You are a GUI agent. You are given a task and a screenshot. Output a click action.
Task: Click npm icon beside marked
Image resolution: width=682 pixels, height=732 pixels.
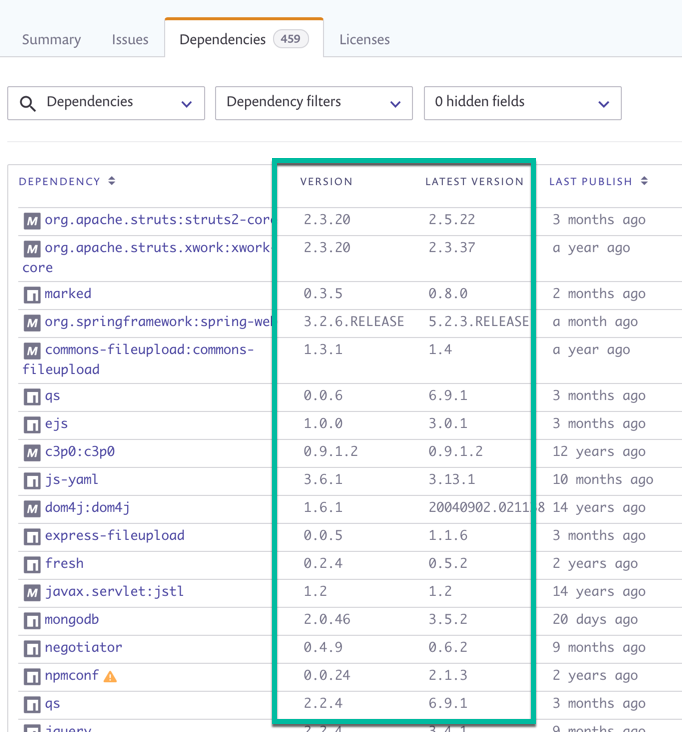coord(32,296)
